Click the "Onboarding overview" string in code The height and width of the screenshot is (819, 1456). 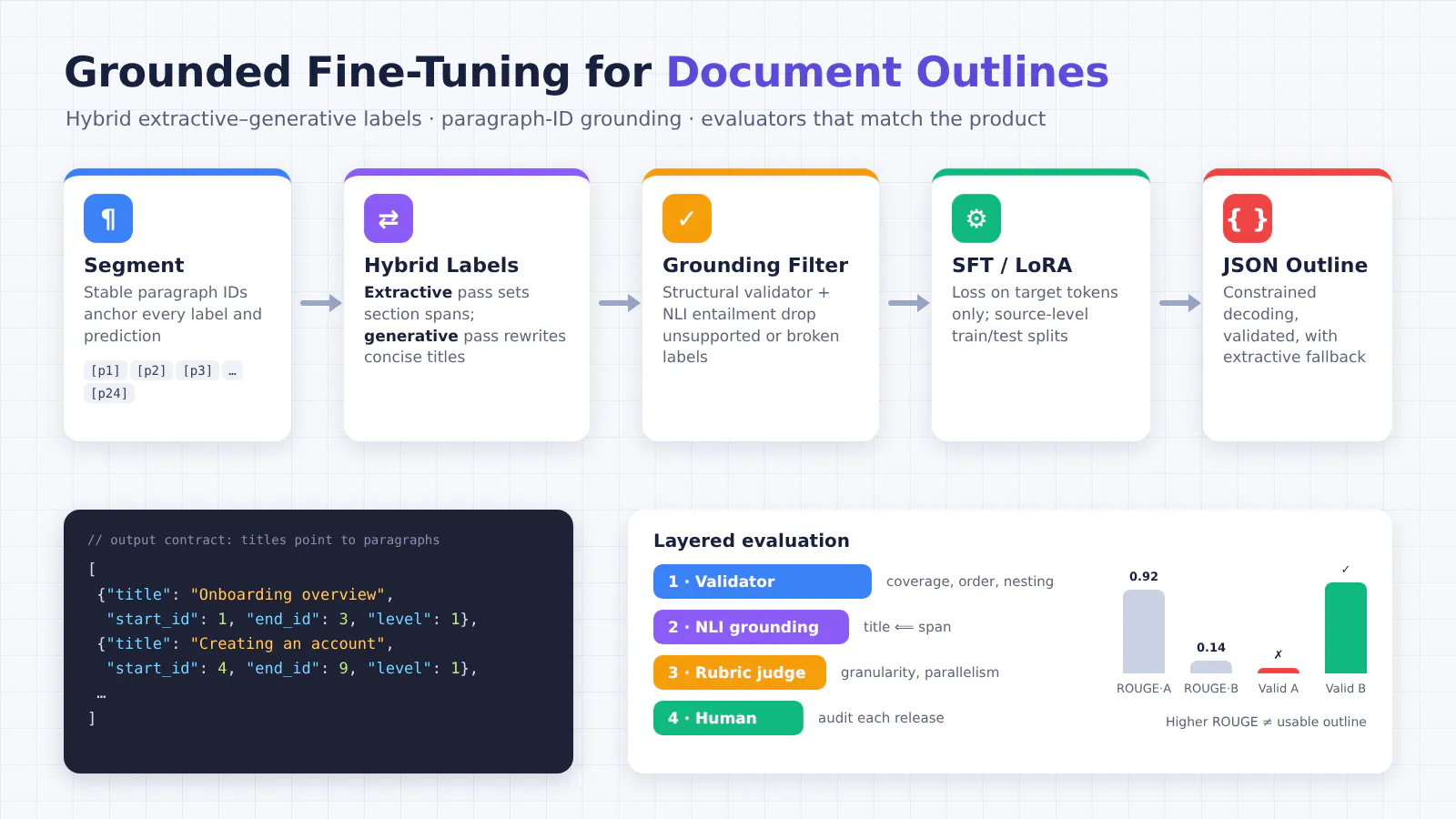point(288,594)
